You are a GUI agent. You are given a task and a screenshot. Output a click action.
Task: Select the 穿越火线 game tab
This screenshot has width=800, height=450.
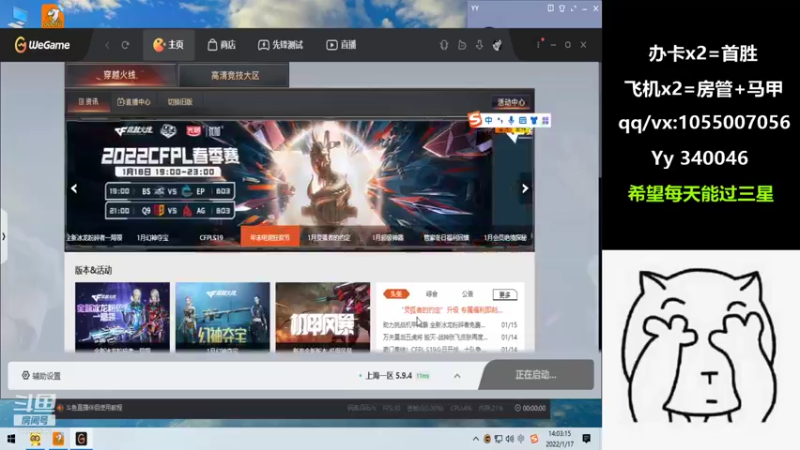pos(120,75)
